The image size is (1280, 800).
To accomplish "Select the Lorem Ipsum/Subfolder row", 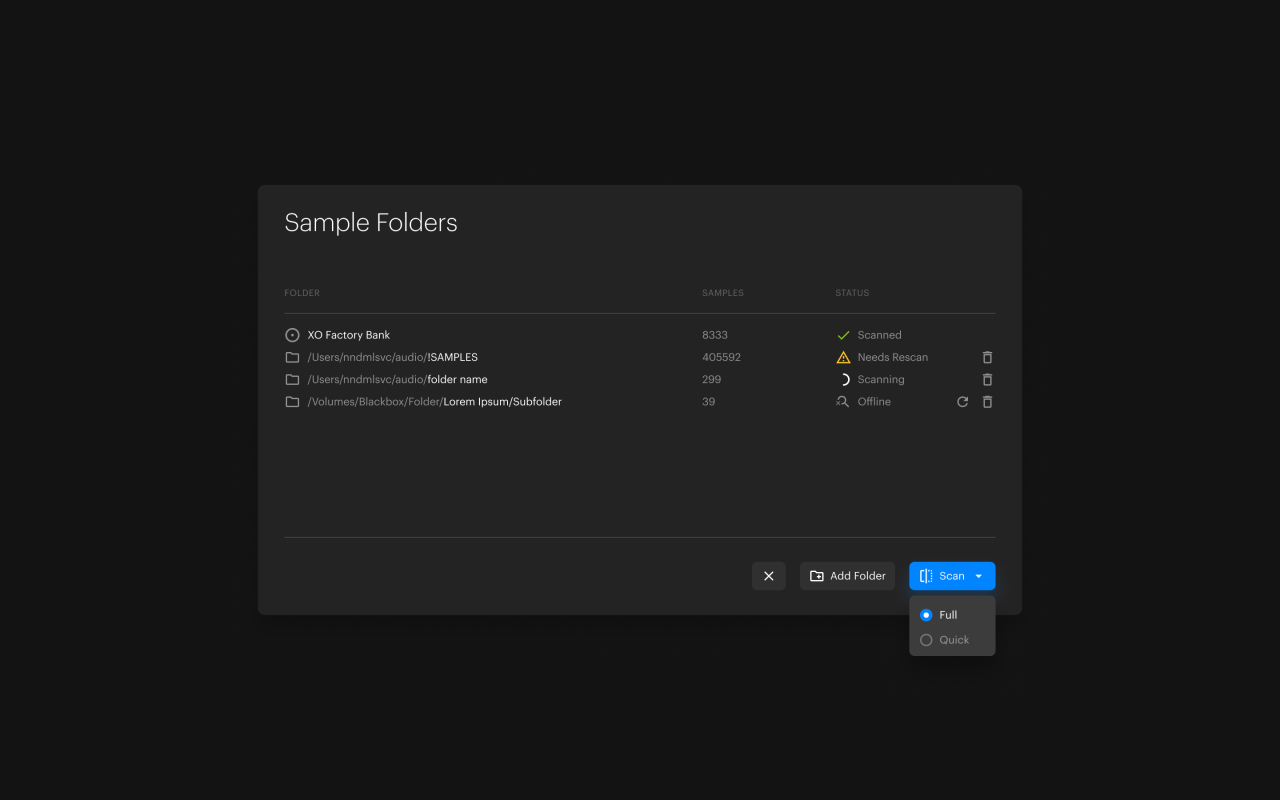I will coord(502,402).
